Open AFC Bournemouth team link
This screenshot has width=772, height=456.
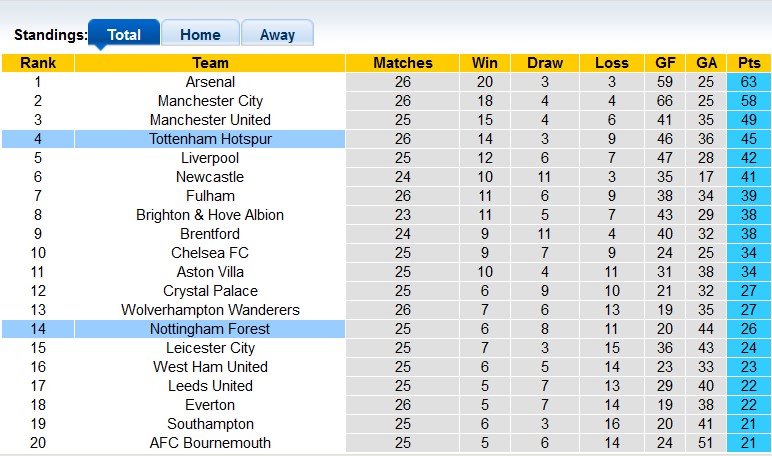pos(210,443)
